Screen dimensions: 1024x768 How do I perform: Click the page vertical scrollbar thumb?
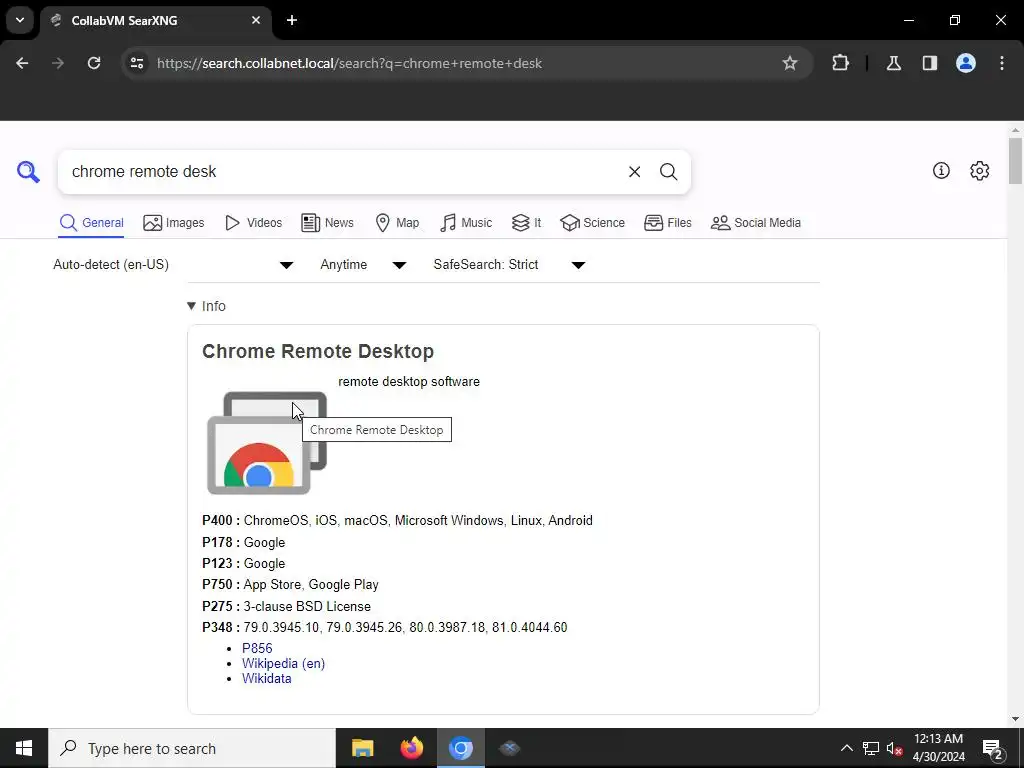(1015, 161)
